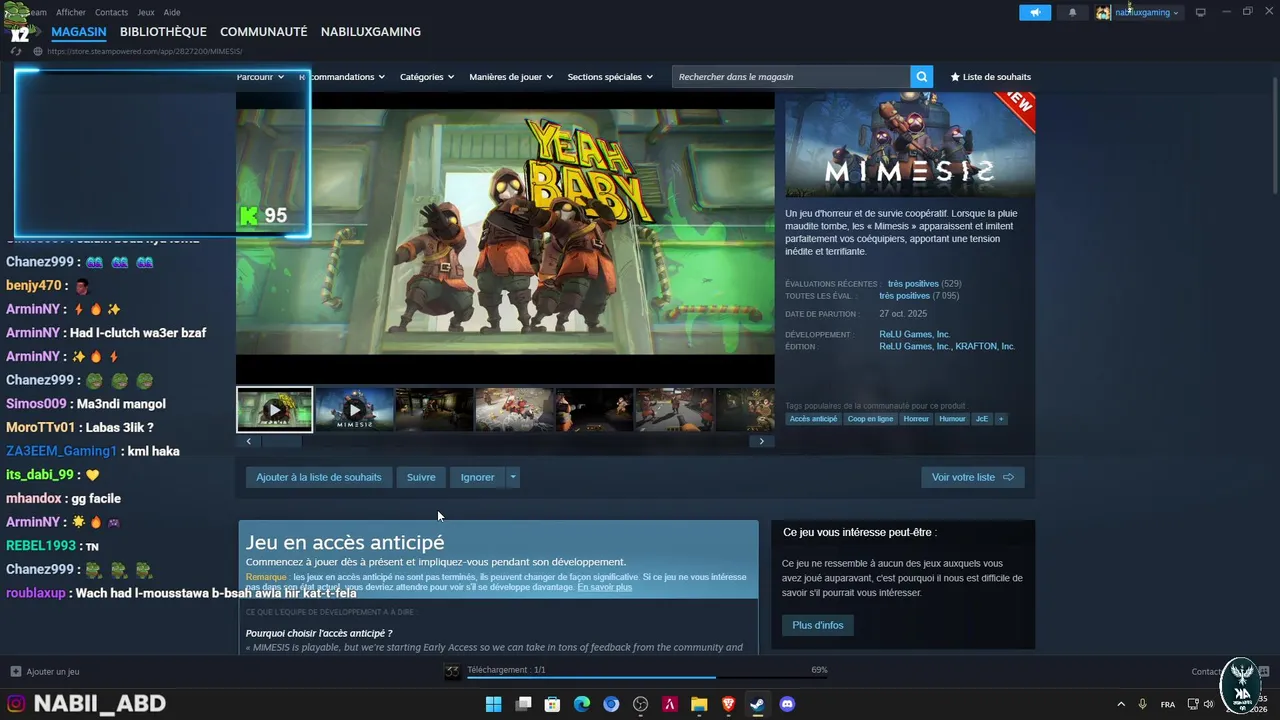Open Microsoft Edge from the taskbar

(582, 704)
